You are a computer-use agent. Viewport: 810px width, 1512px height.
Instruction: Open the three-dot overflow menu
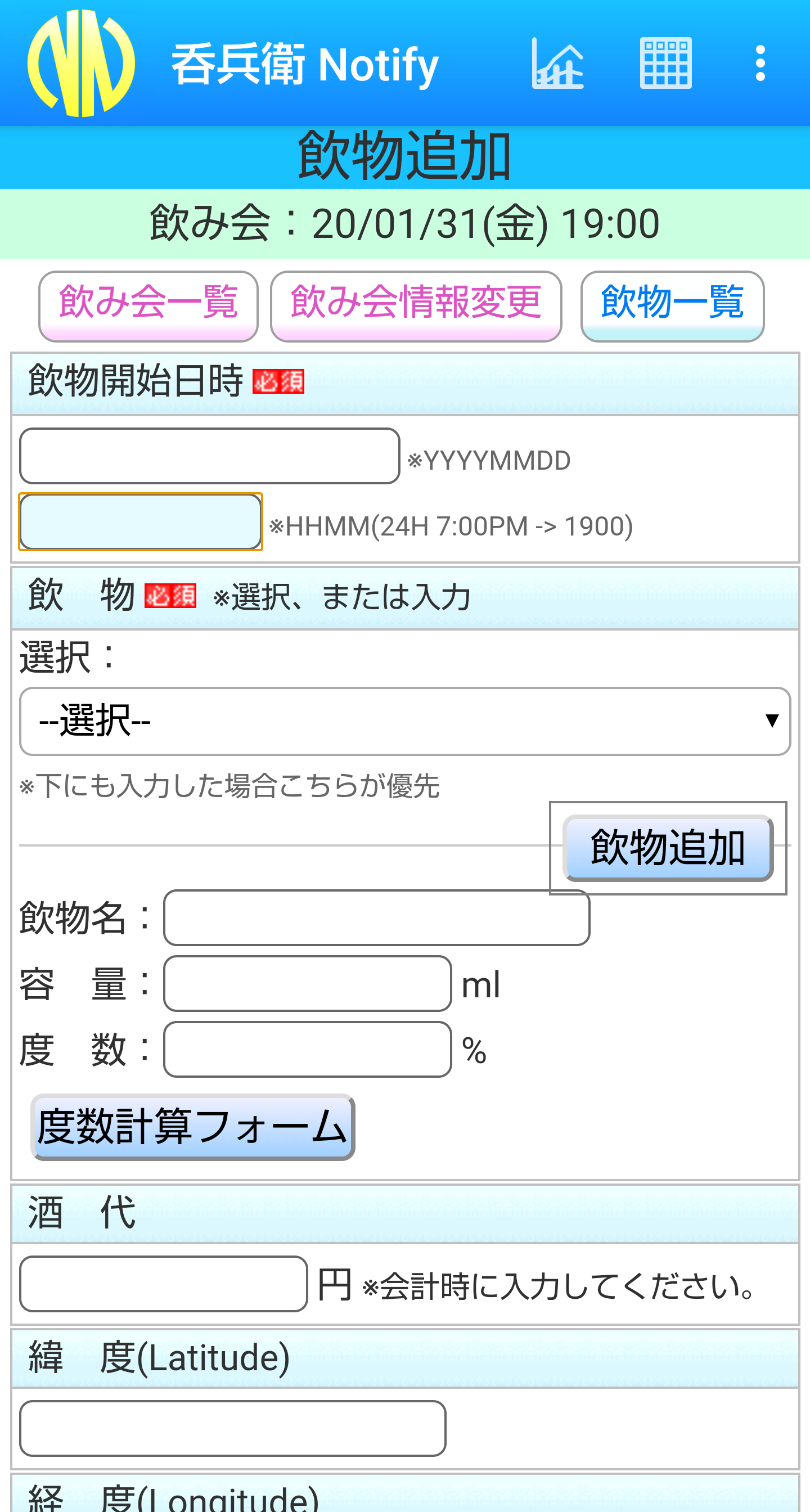760,64
